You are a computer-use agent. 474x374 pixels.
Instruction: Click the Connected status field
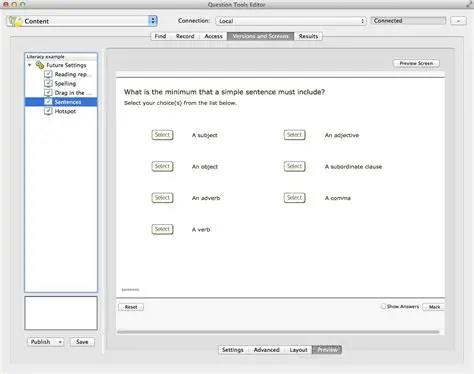[x=408, y=21]
